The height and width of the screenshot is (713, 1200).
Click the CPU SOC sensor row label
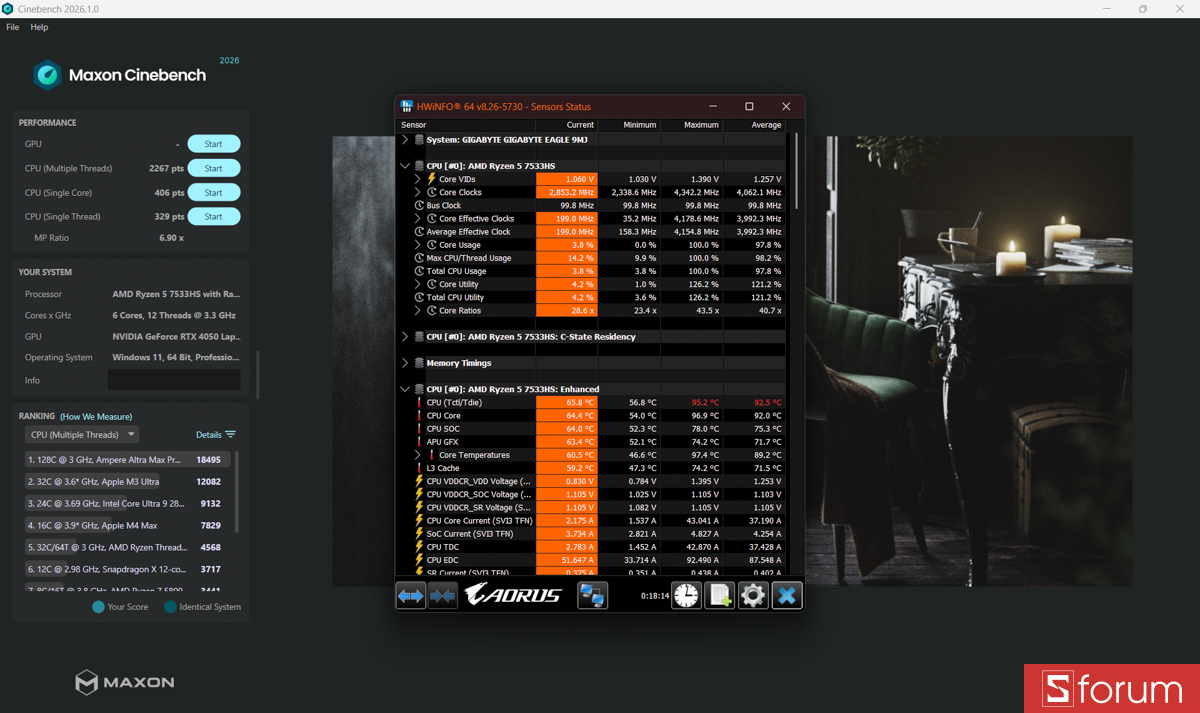tap(443, 429)
